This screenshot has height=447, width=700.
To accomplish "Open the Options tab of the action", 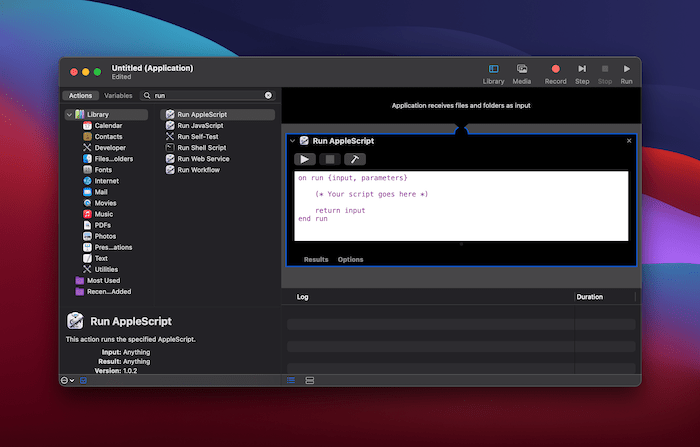I will (350, 259).
